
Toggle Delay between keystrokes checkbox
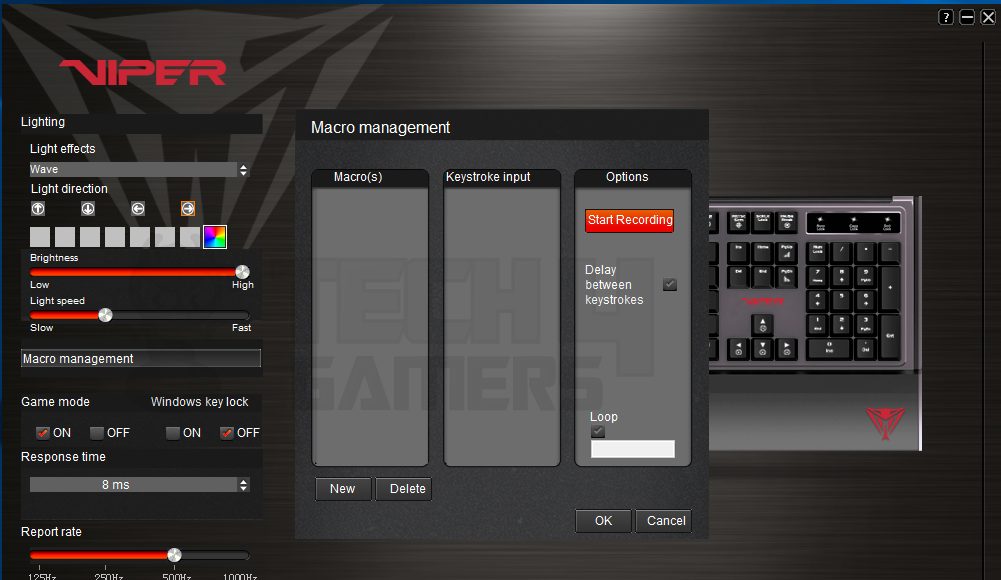[x=670, y=284]
